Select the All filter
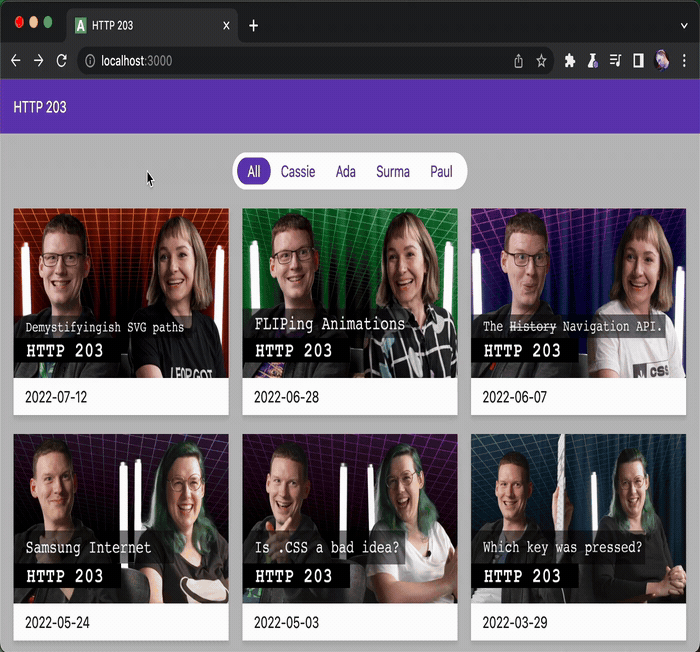This screenshot has width=700, height=652. [x=254, y=171]
